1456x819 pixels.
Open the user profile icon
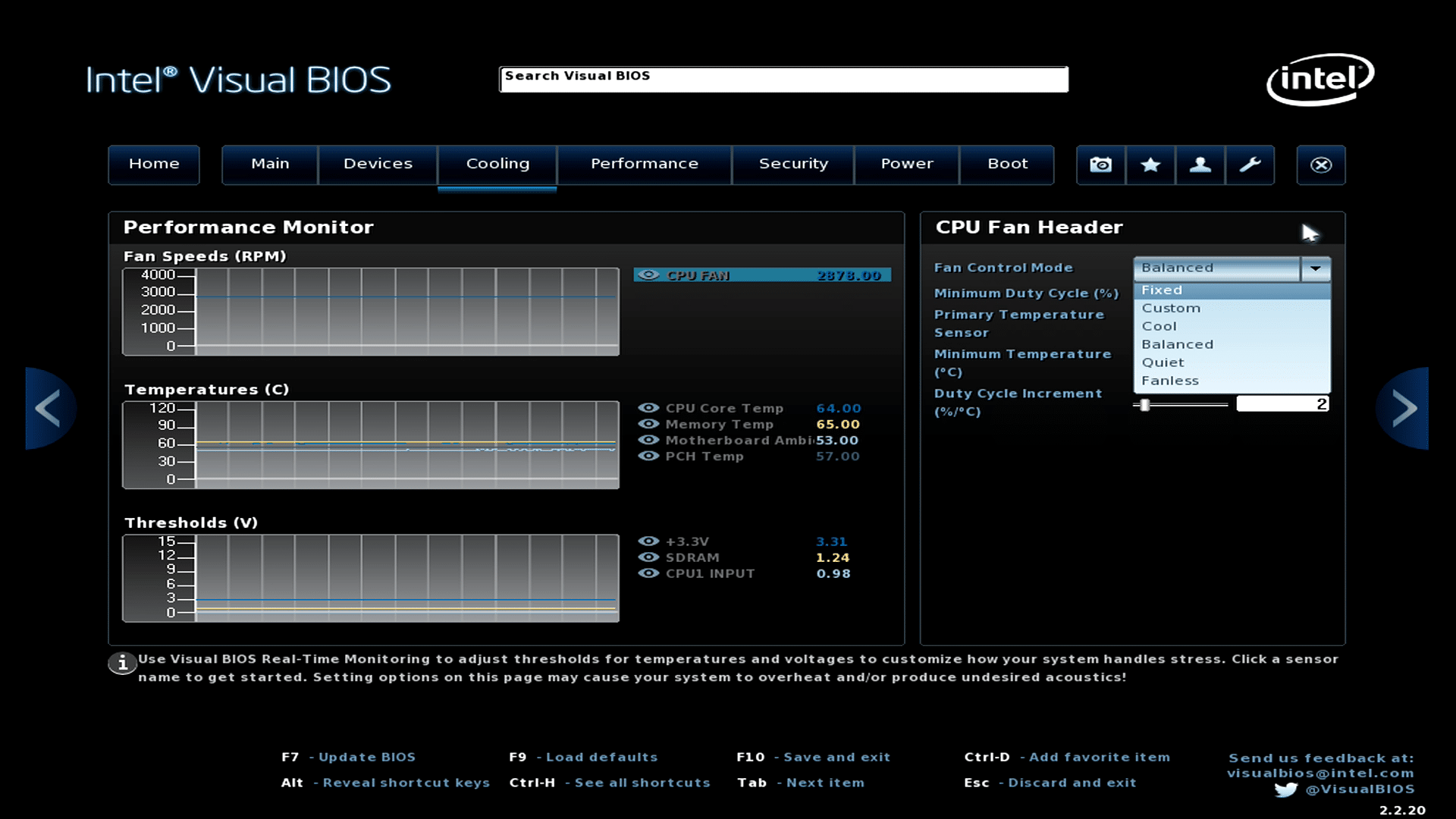1200,165
